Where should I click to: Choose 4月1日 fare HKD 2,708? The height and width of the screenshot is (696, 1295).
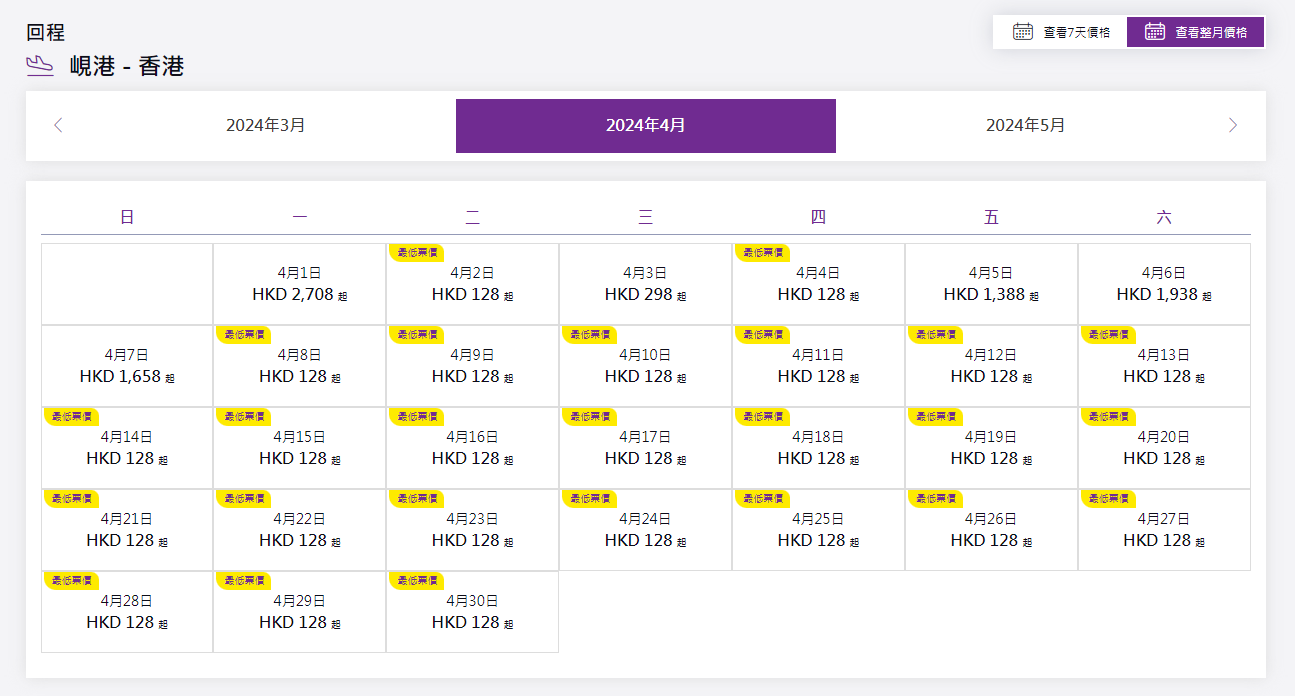(299, 285)
